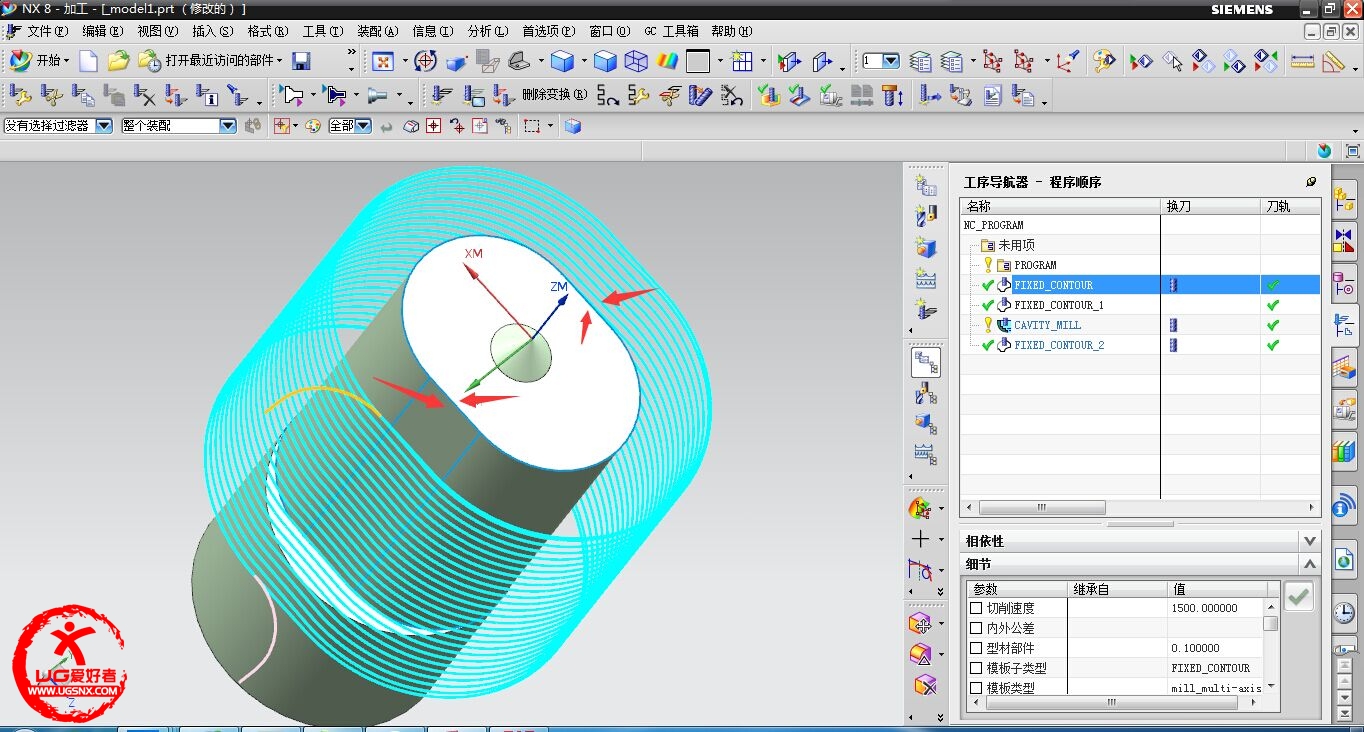
Task: Open the 文件 menu
Action: point(47,31)
